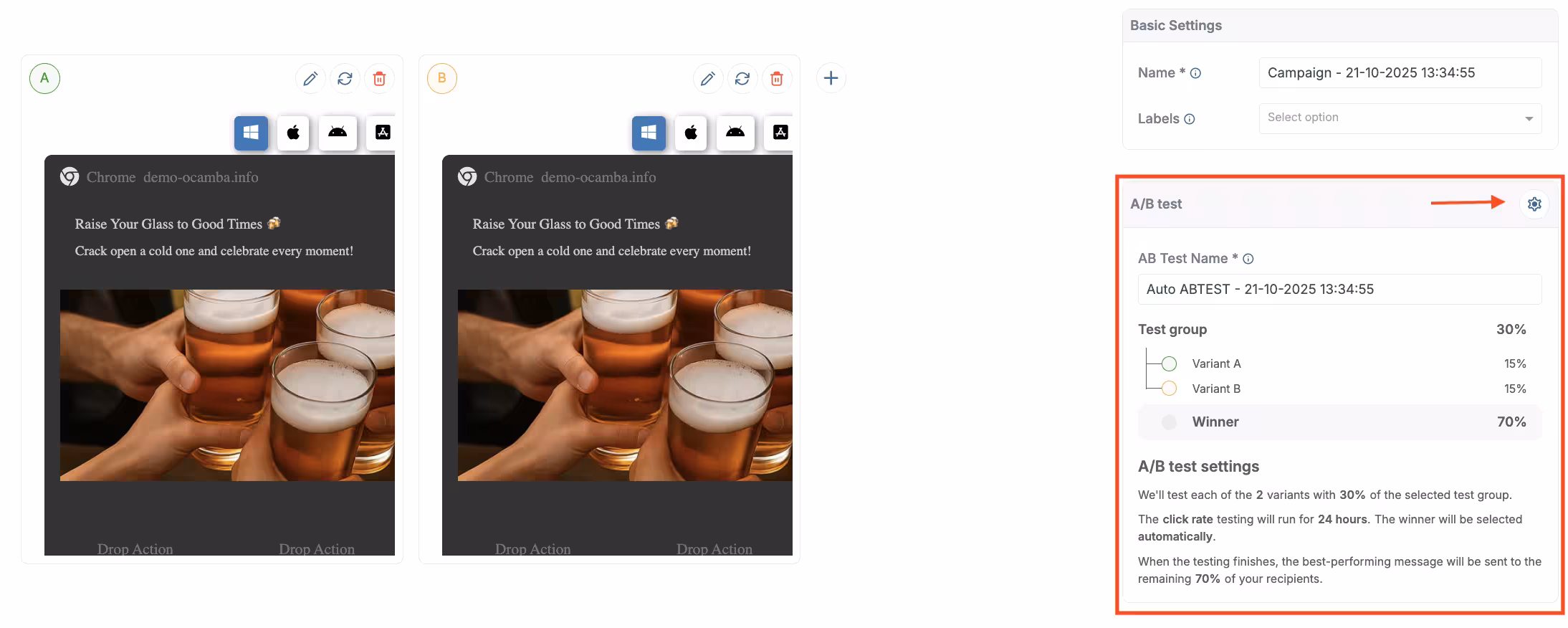
Task: Click the Winner row in test group
Action: pos(1339,422)
